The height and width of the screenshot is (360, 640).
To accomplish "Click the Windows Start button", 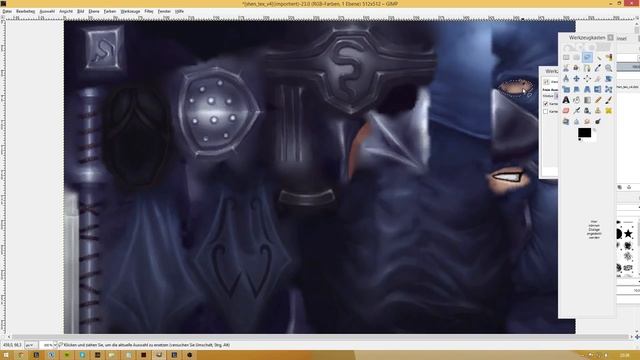I will pyautogui.click(x=5, y=355).
